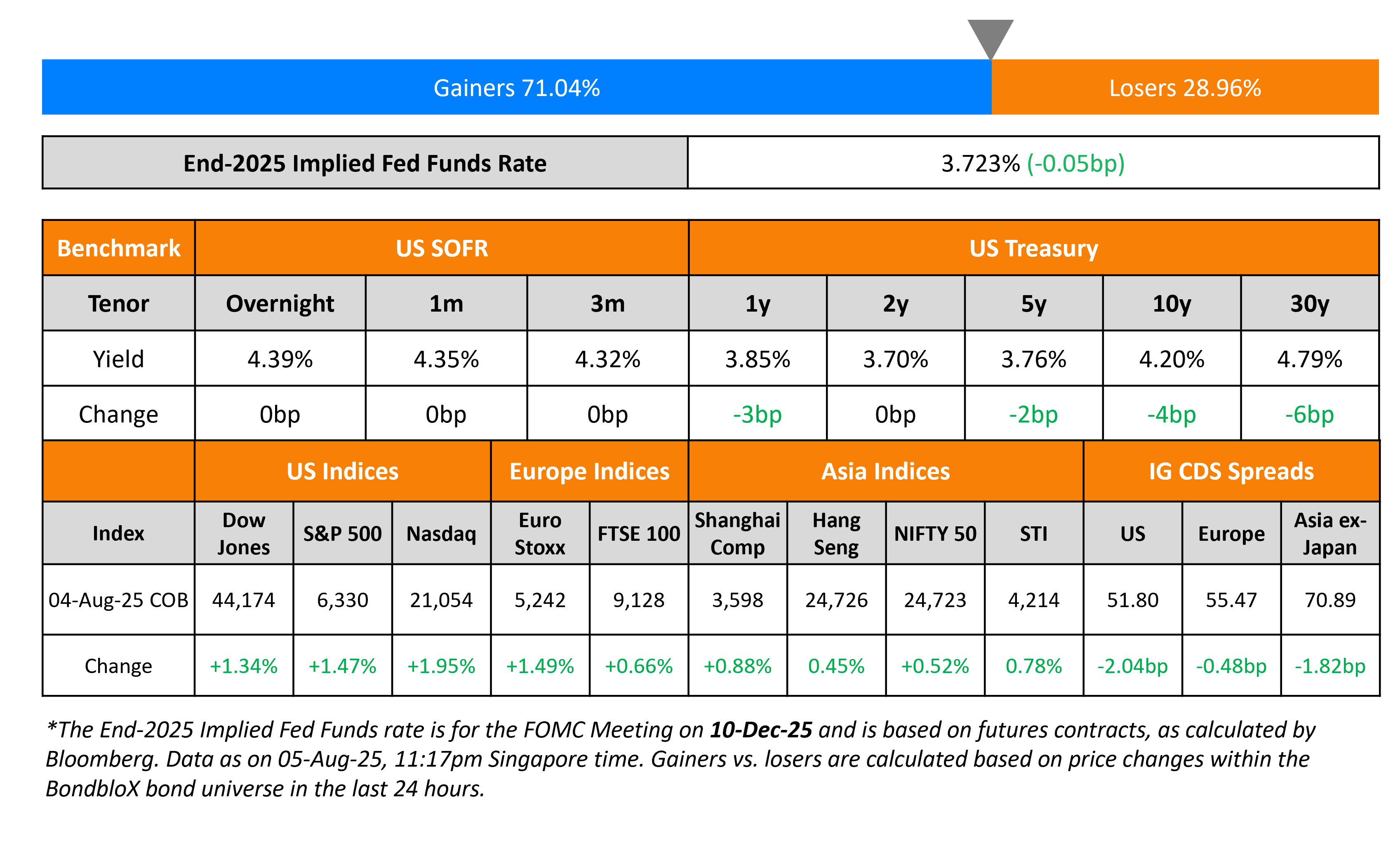The image size is (1400, 847).
Task: Select the Asia Indices section header
Action: click(x=885, y=472)
